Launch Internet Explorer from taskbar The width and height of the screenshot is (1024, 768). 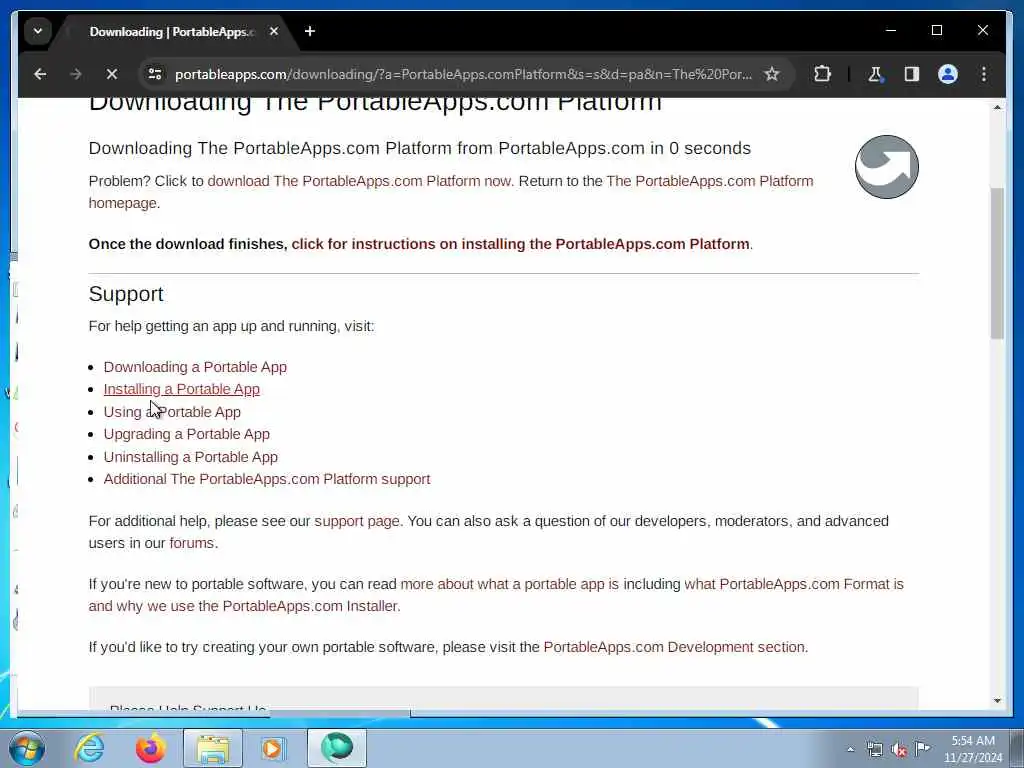point(89,748)
